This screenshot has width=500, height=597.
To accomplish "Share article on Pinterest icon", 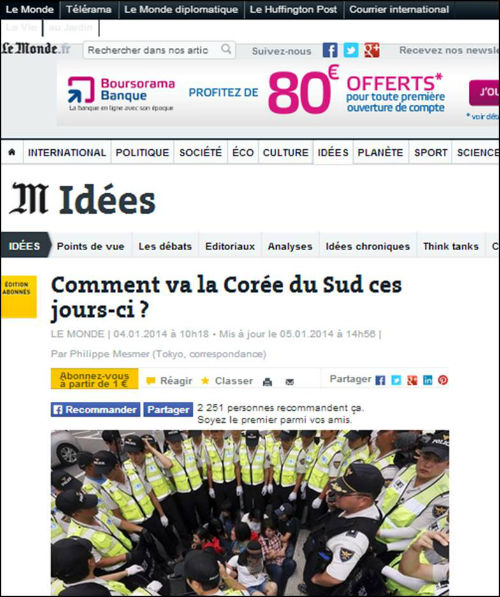I will [x=443, y=380].
